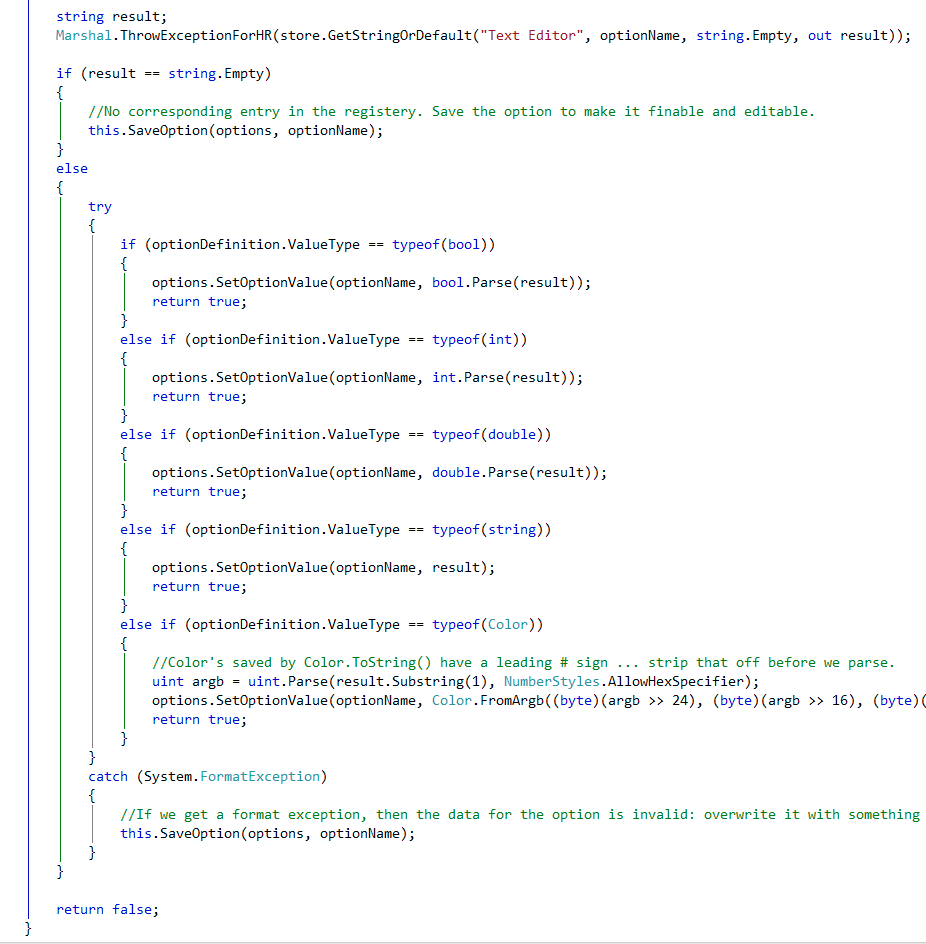Click typeof(int) in the else-if condition
926x944 pixels.
point(479,339)
